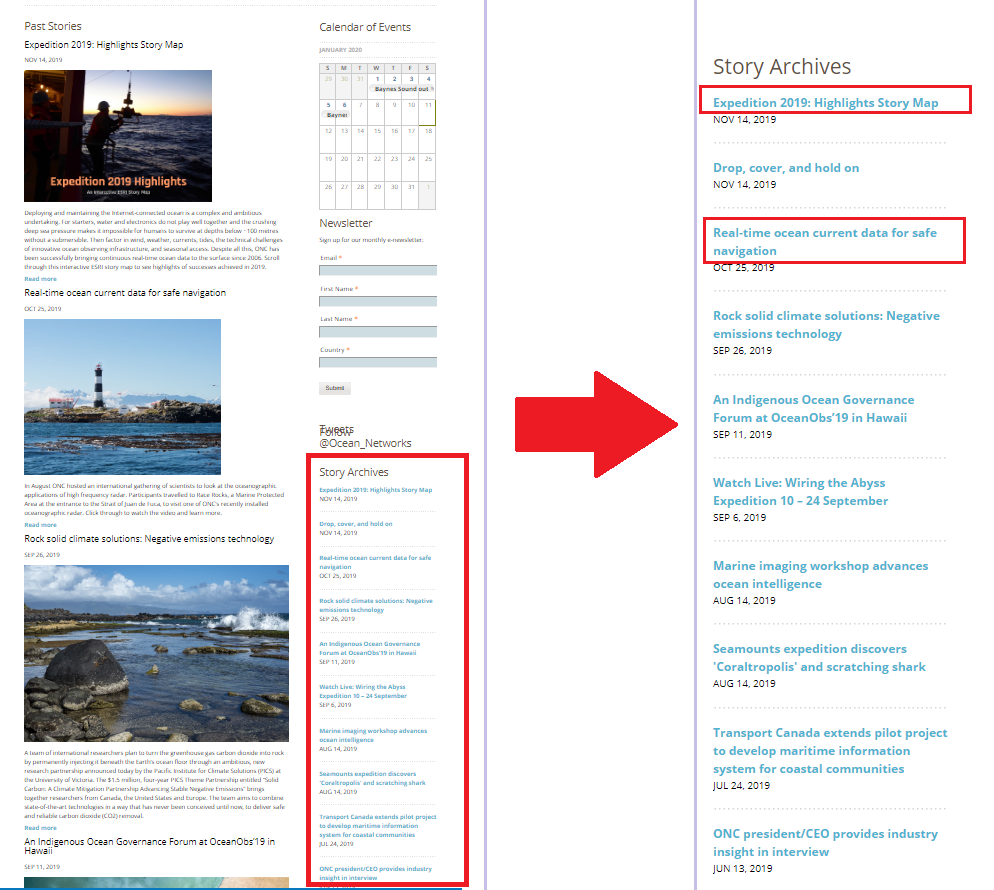Open Past Stories title 'An Indigenous Ocean Governance Forum'

click(150, 846)
